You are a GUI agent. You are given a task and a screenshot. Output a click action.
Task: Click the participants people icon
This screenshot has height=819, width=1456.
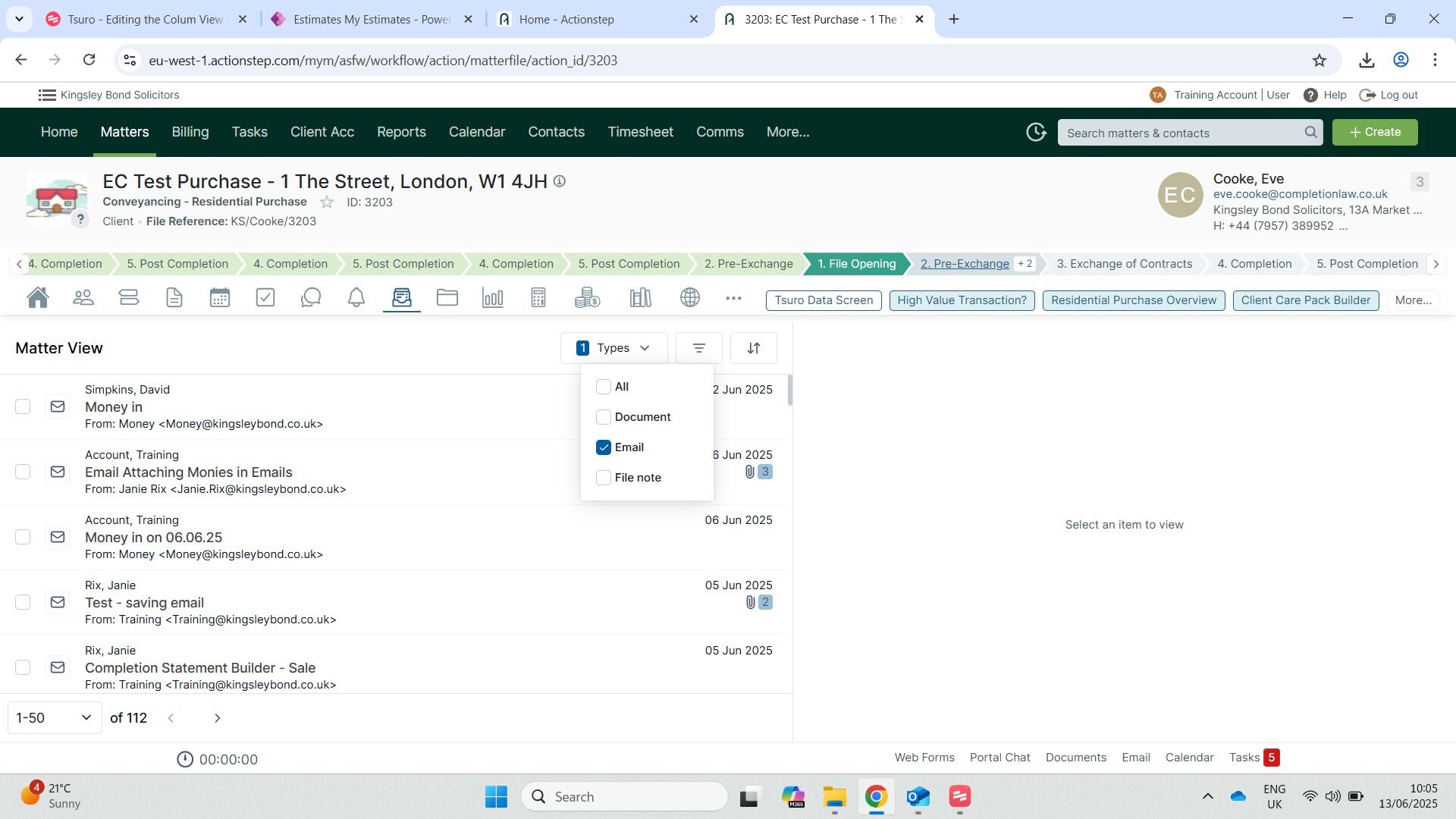(x=83, y=298)
